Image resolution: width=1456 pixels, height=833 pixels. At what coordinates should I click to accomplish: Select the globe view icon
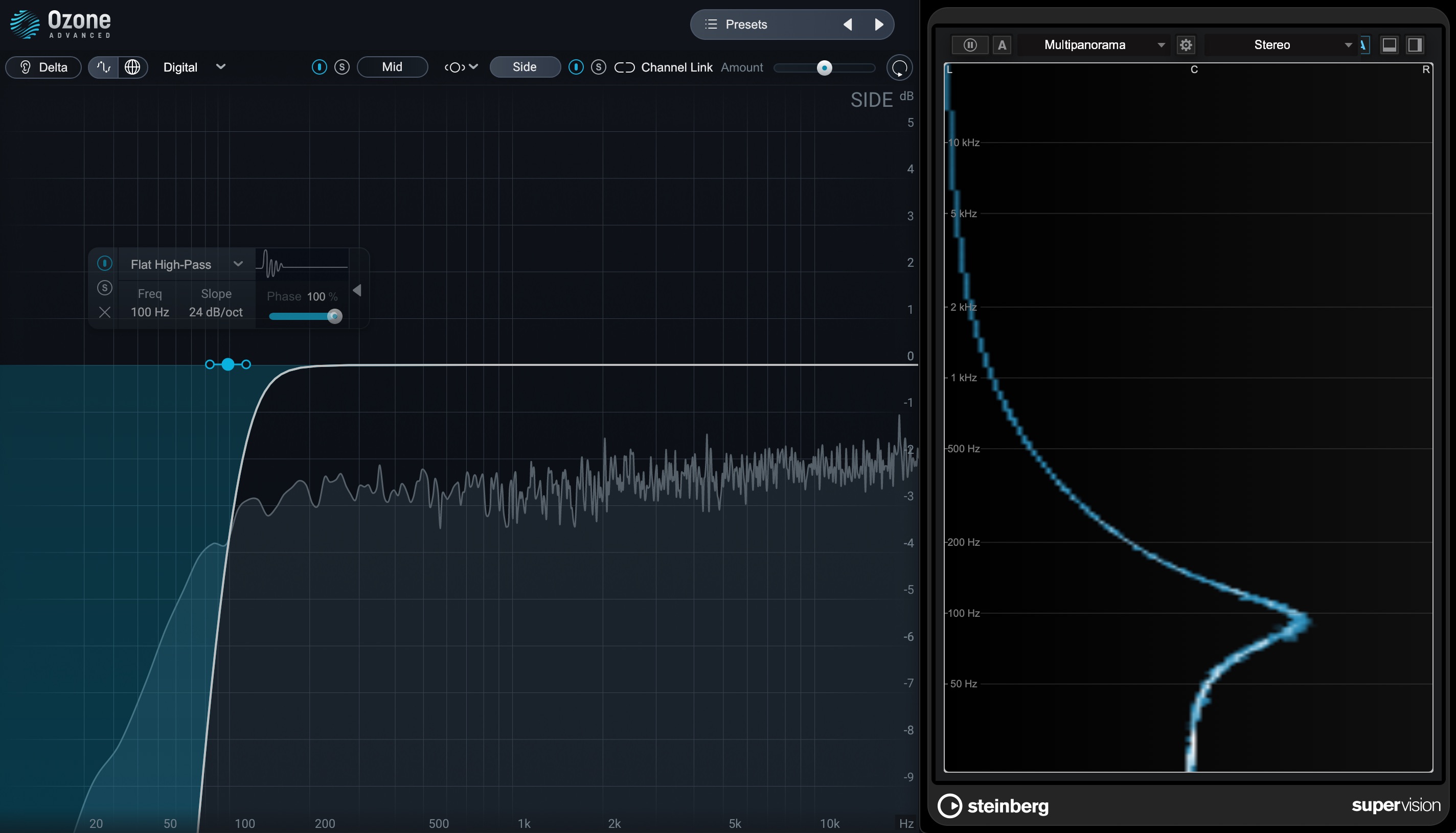pos(132,67)
